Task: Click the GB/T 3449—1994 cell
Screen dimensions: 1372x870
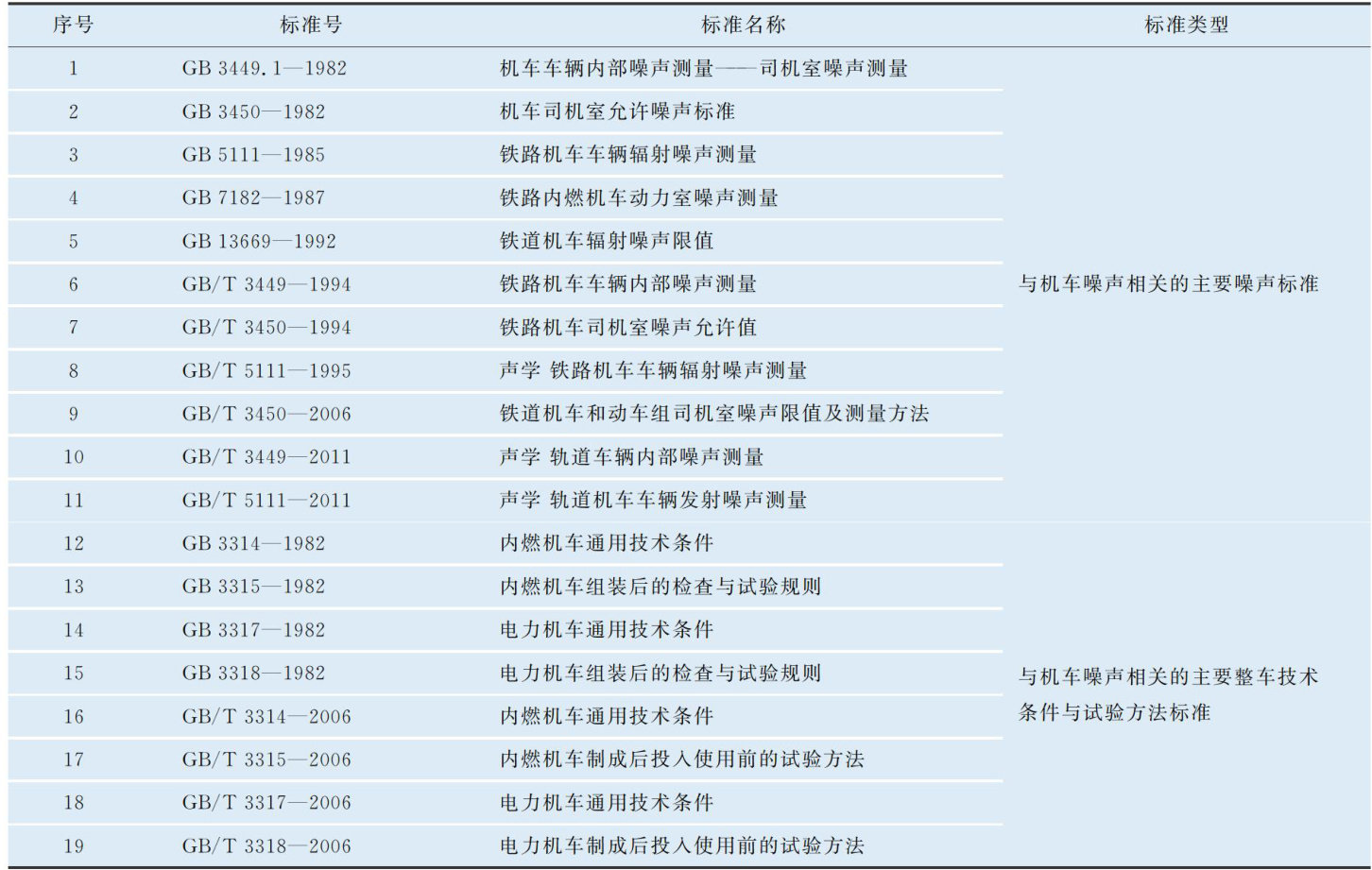Action: (x=266, y=284)
